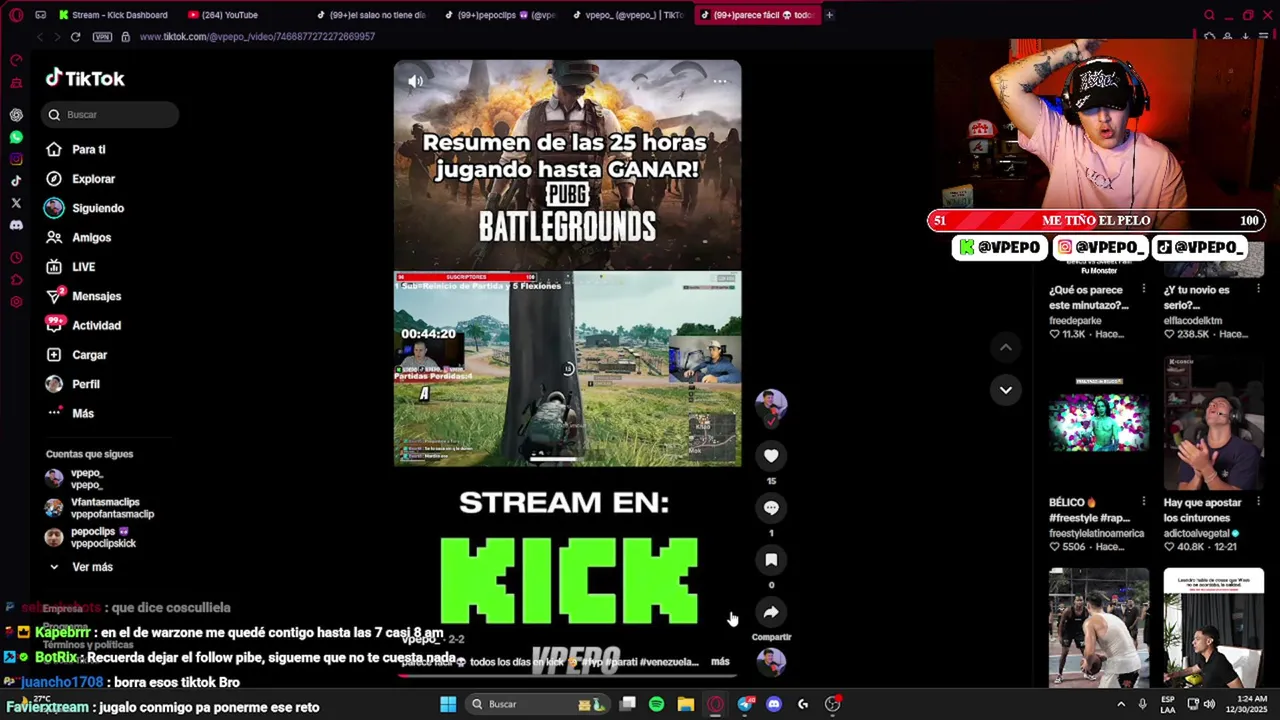Open Instagram in the Opera sidebar
Image resolution: width=1280 pixels, height=720 pixels.
[x=16, y=159]
